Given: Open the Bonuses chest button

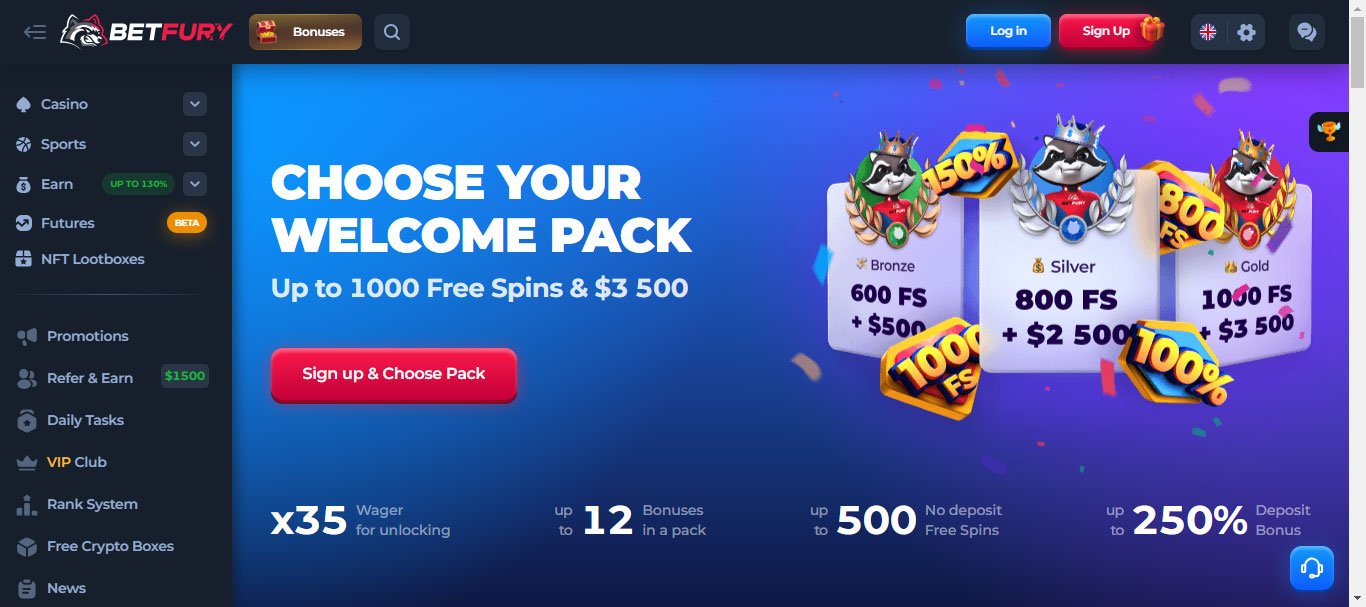Looking at the screenshot, I should tap(305, 32).
